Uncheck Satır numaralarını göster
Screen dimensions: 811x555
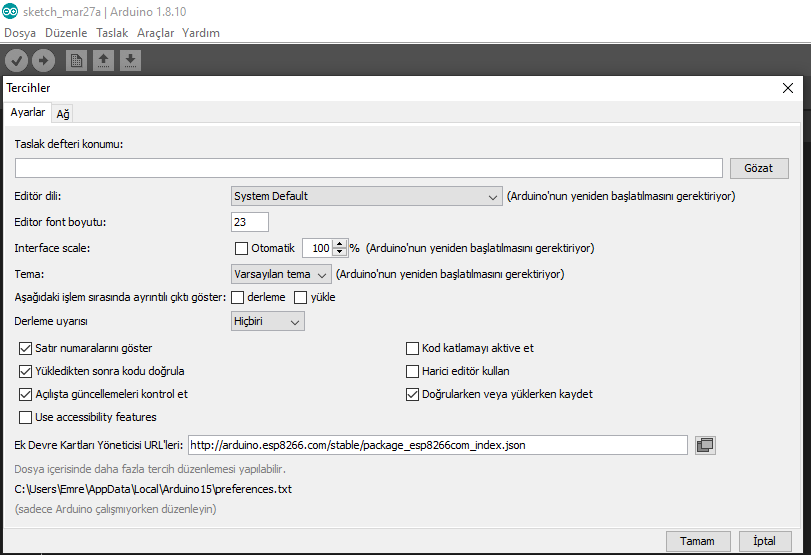coord(25,348)
